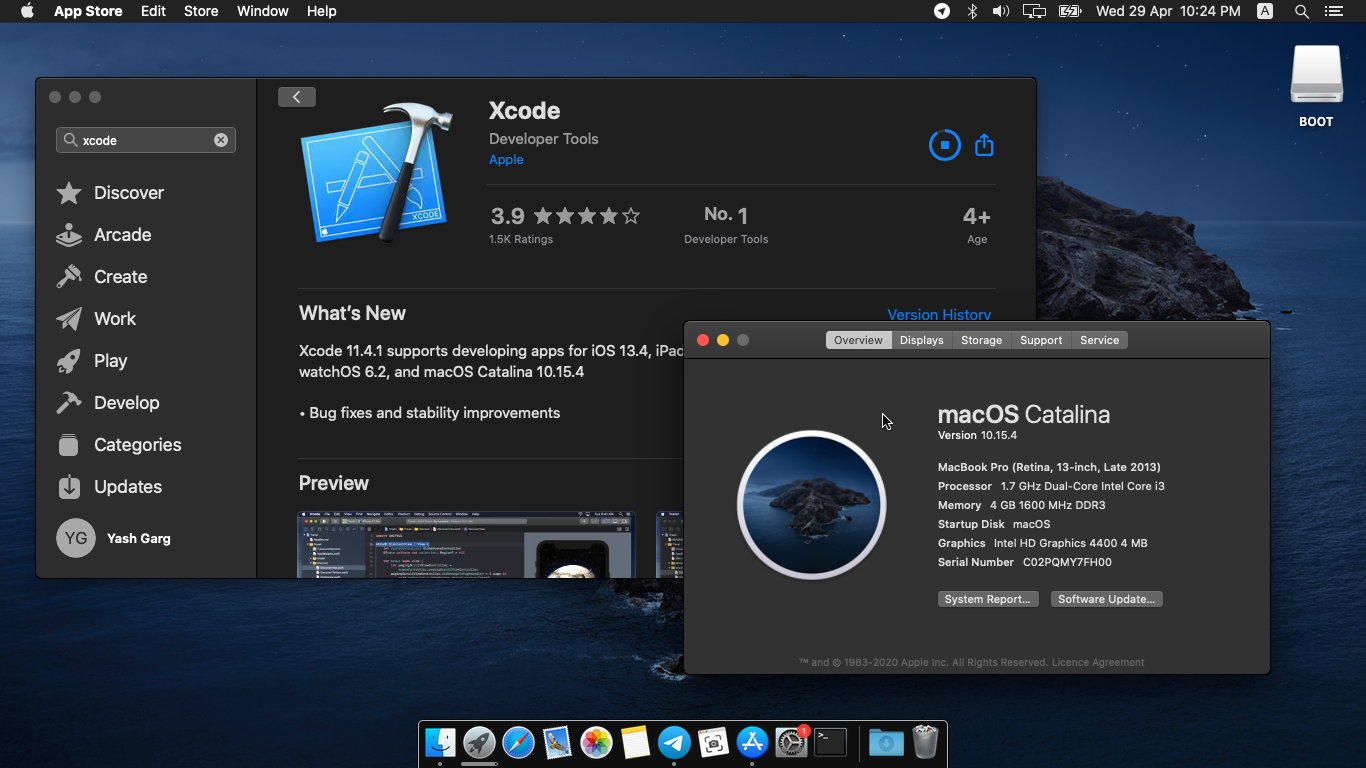
Task: Open the Categories section
Action: coord(119,445)
